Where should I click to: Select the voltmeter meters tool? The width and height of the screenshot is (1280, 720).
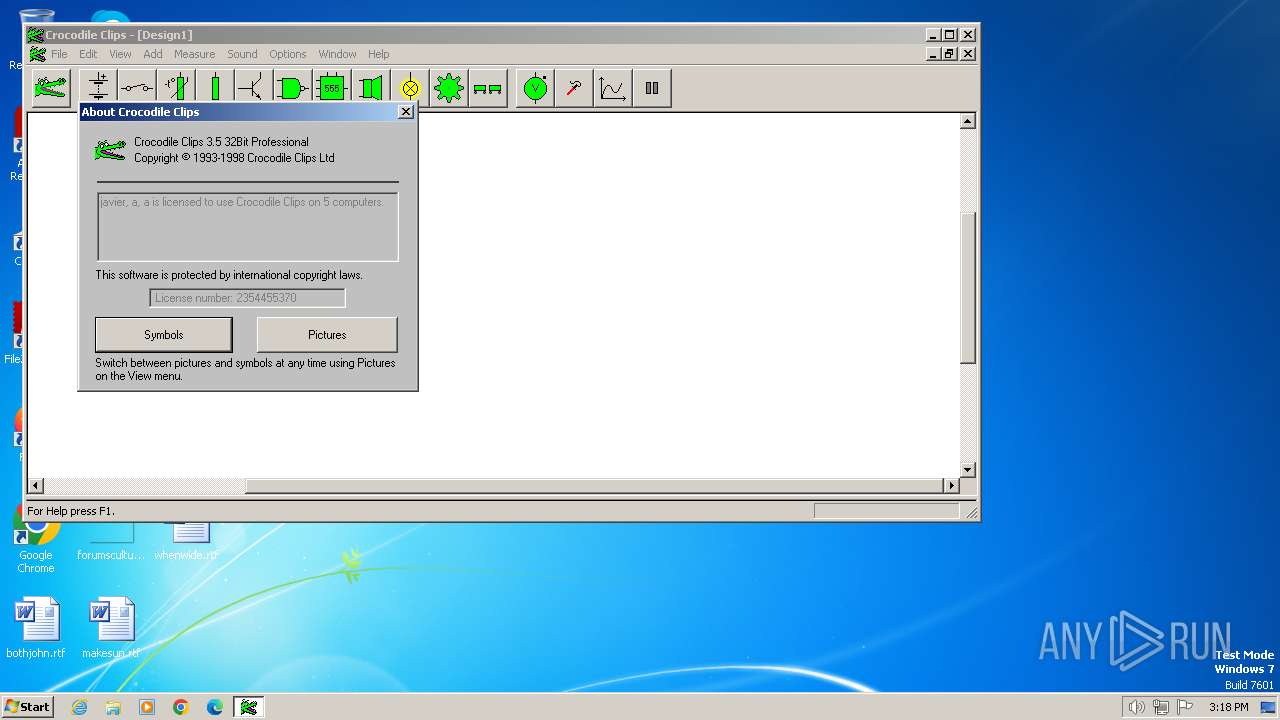535,88
